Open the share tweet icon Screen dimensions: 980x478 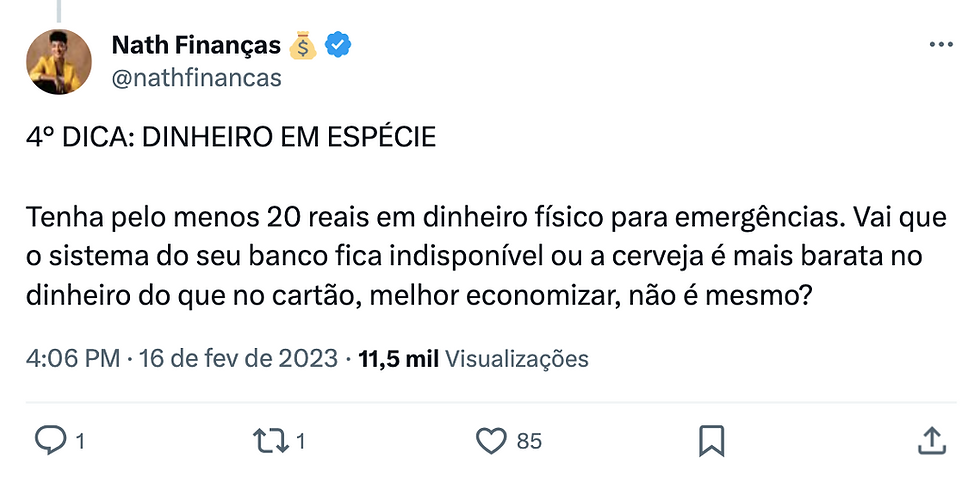[930, 440]
